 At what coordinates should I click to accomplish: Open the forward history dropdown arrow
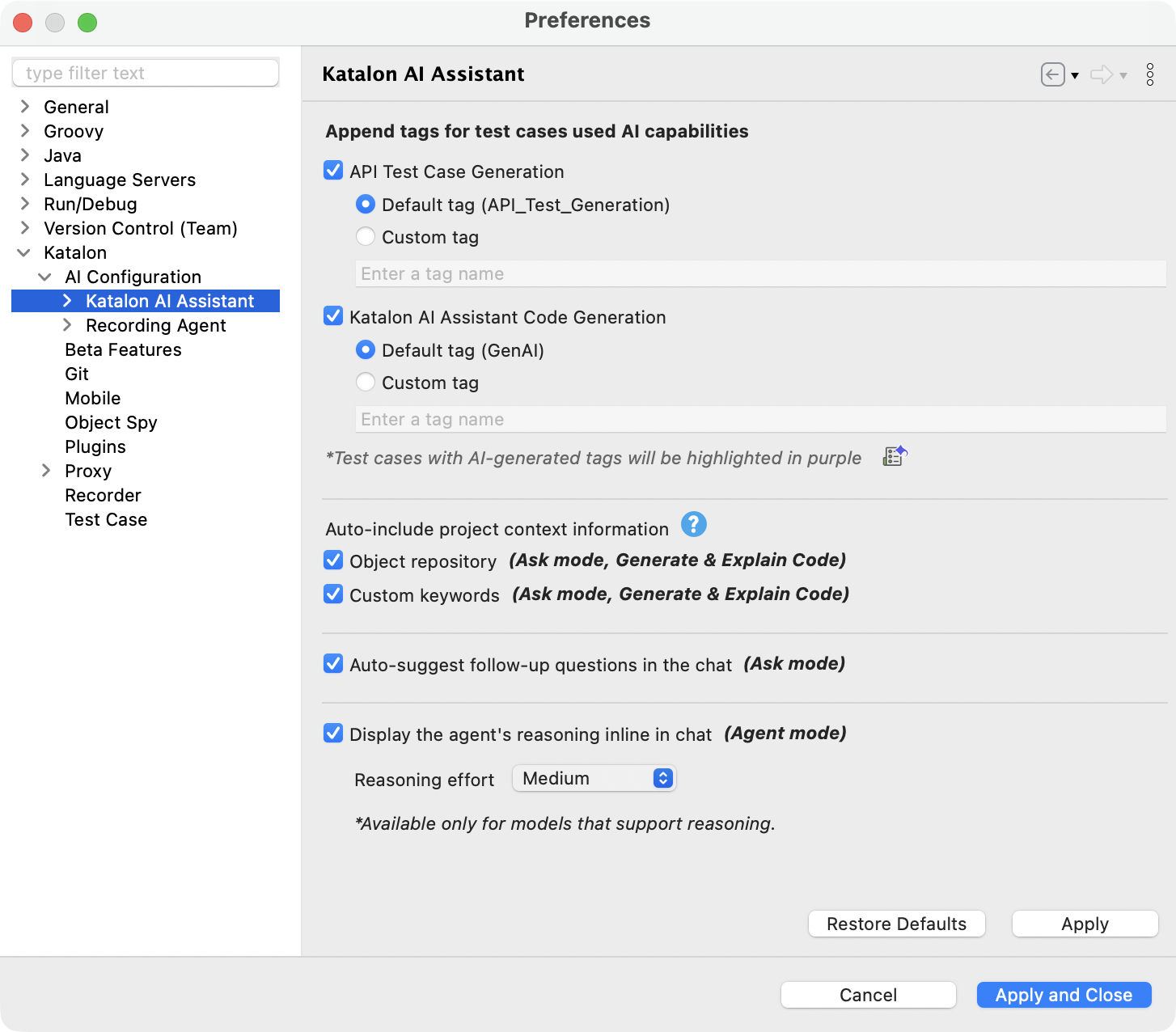[x=1123, y=76]
